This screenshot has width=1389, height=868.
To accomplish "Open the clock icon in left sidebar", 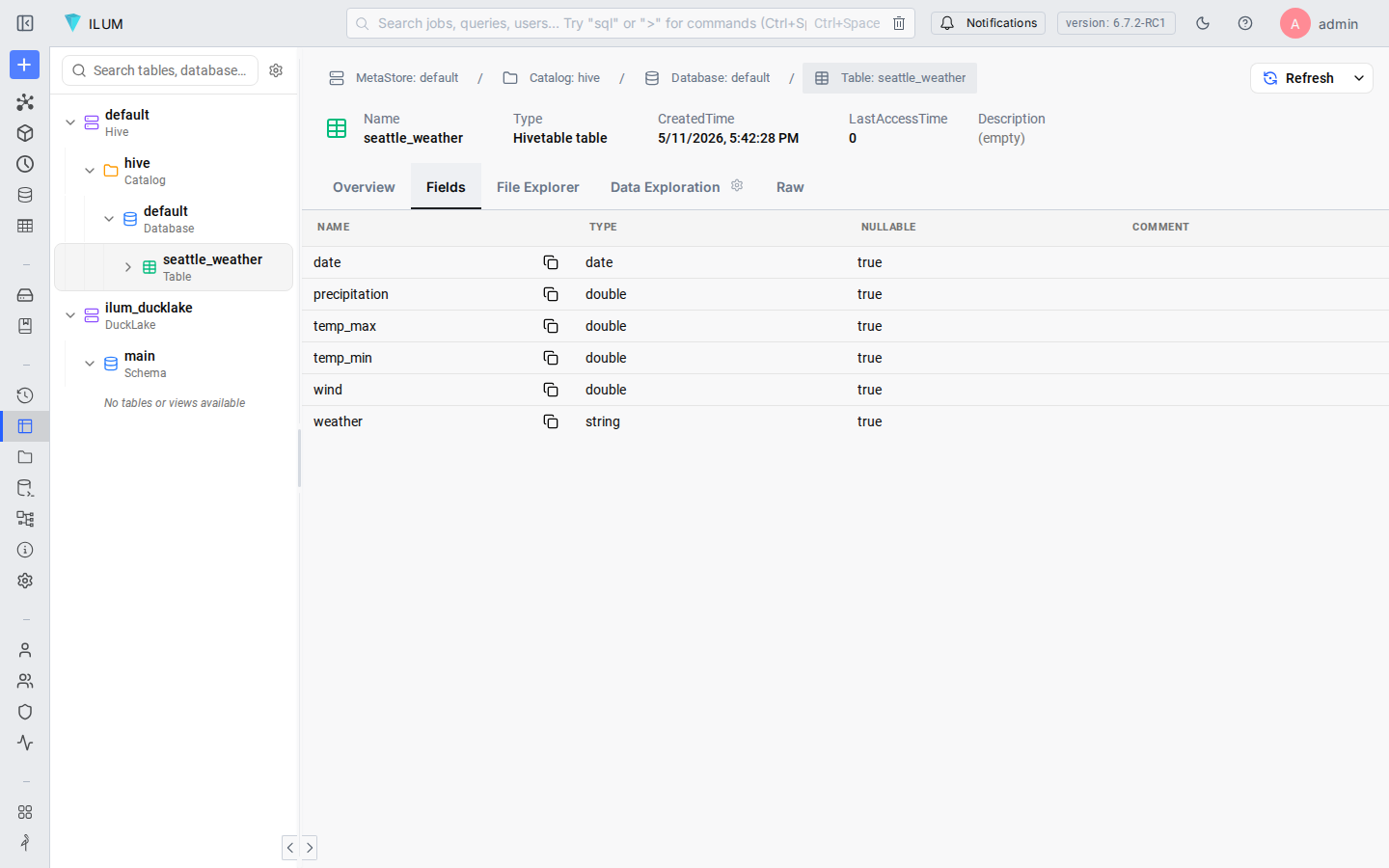I will pyautogui.click(x=25, y=164).
